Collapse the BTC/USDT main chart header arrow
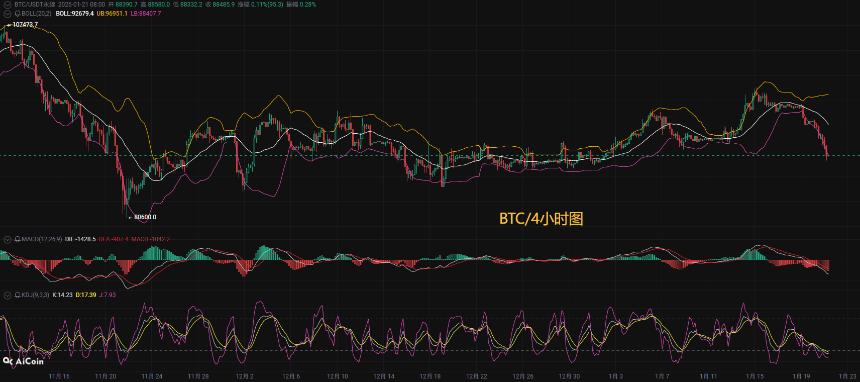The image size is (860, 382). 7,5
